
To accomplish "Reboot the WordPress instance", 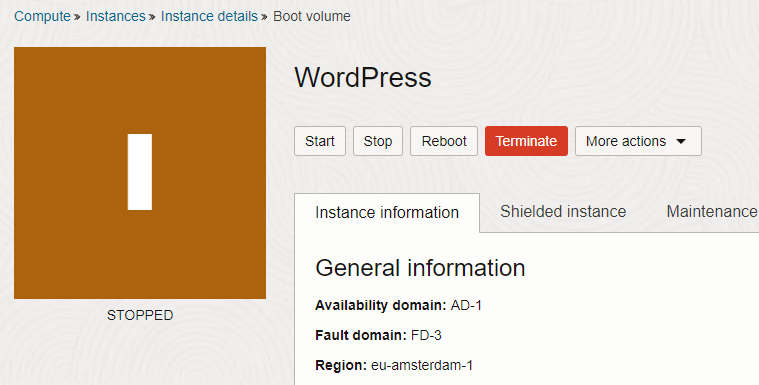I will (444, 141).
